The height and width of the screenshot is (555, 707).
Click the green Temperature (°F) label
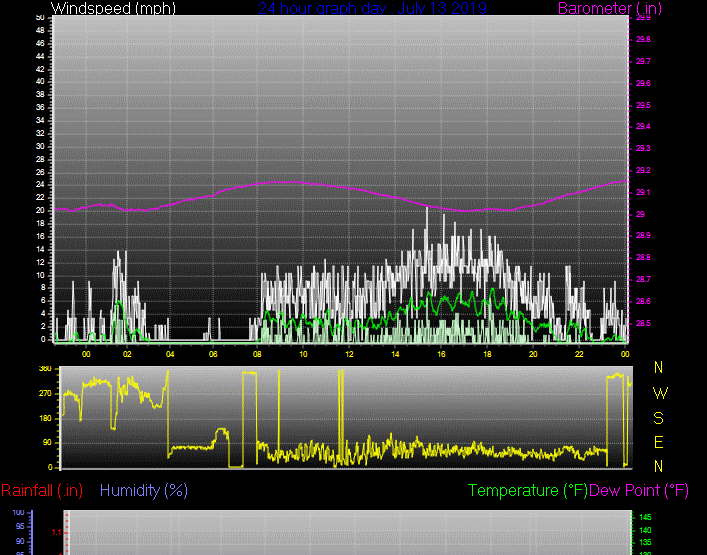pos(528,490)
